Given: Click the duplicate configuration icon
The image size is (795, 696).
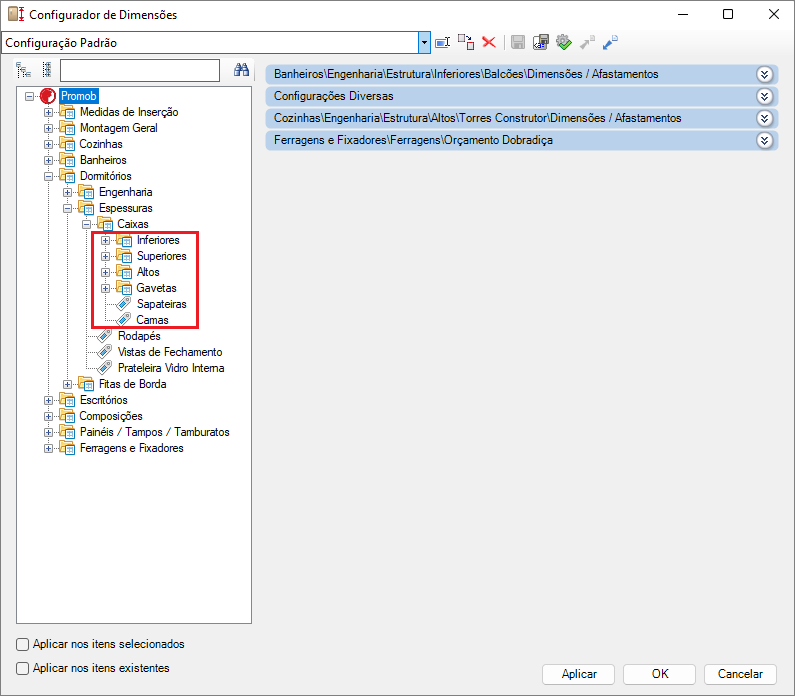Looking at the screenshot, I should point(466,42).
